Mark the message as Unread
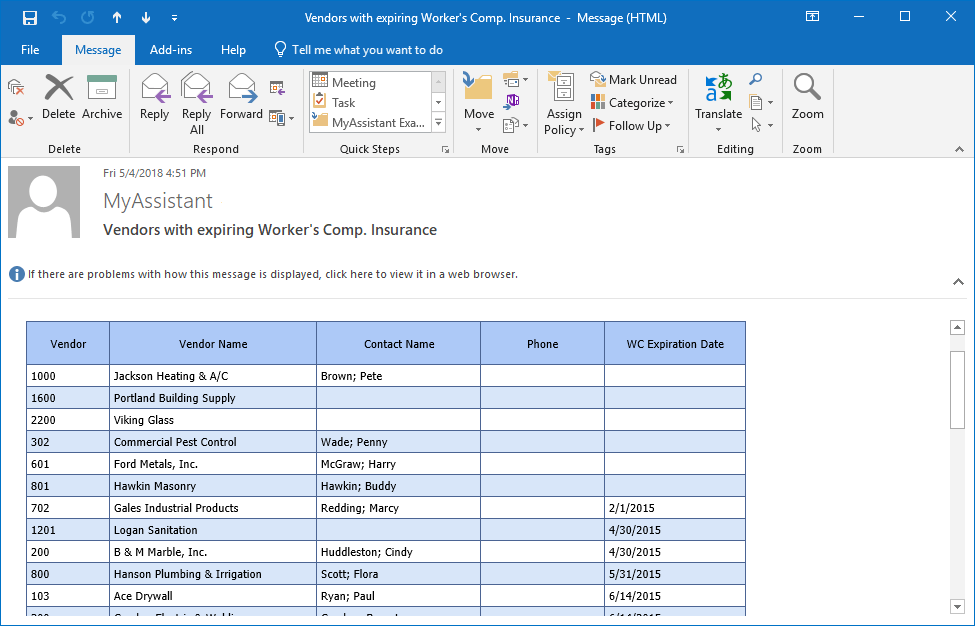Screen dimensions: 975x626 coord(633,80)
